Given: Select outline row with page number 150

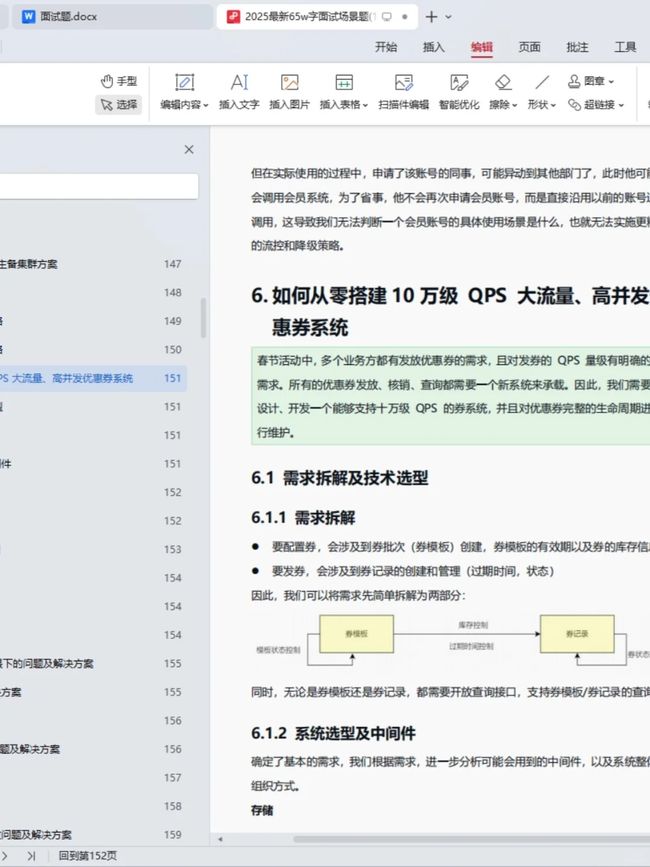Looking at the screenshot, I should (x=93, y=349).
